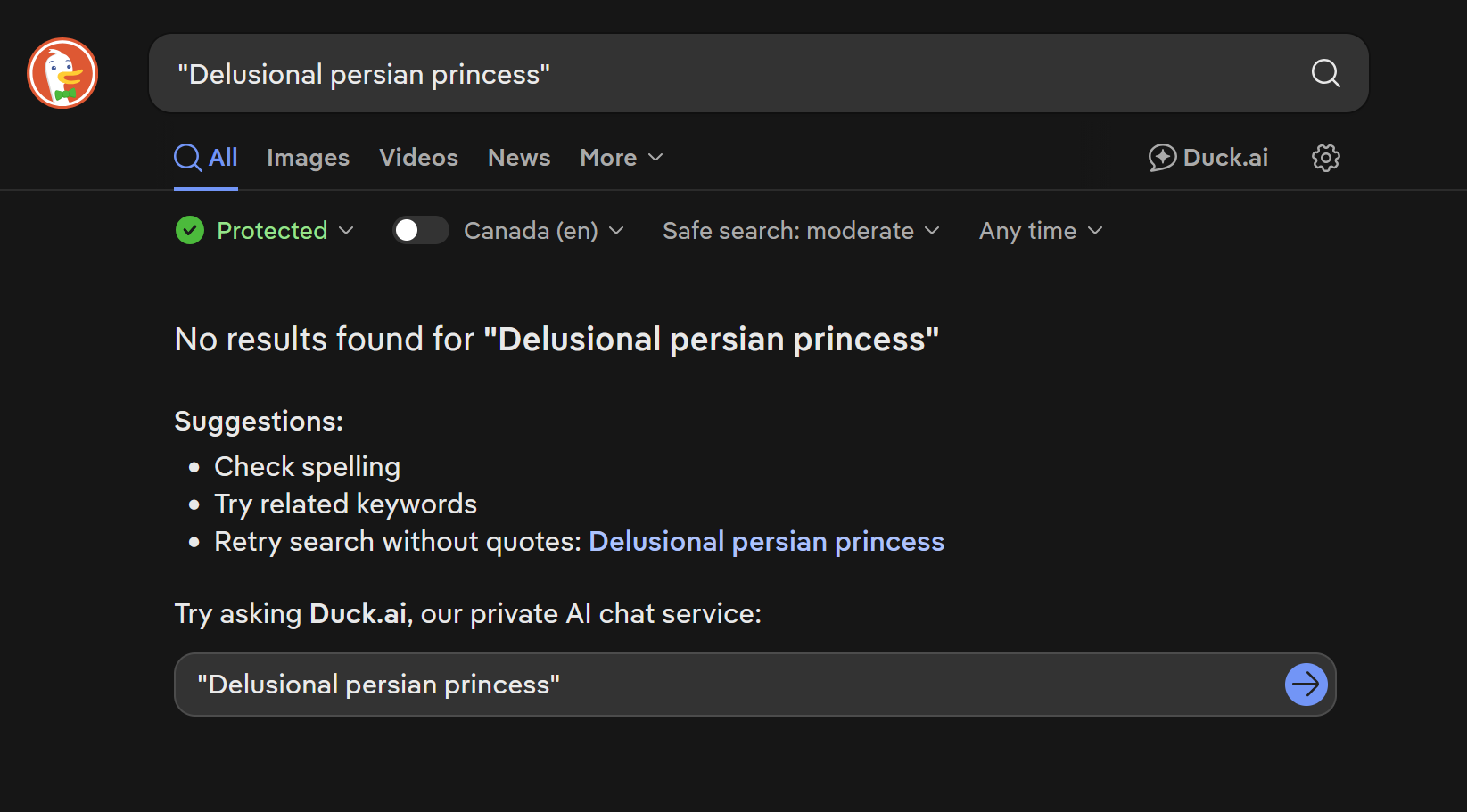This screenshot has height=812, width=1467.
Task: Focus the main search box
Action: click(731, 74)
